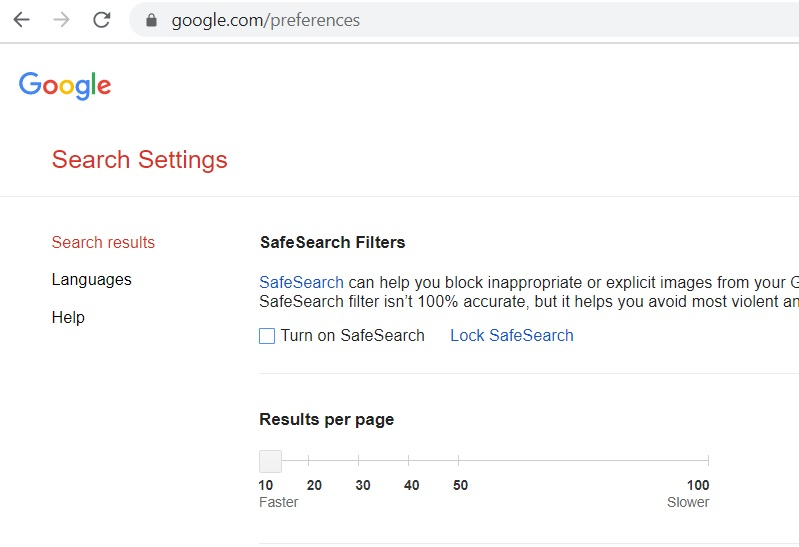Click the Search Settings heading
The height and width of the screenshot is (547, 799).
point(139,160)
